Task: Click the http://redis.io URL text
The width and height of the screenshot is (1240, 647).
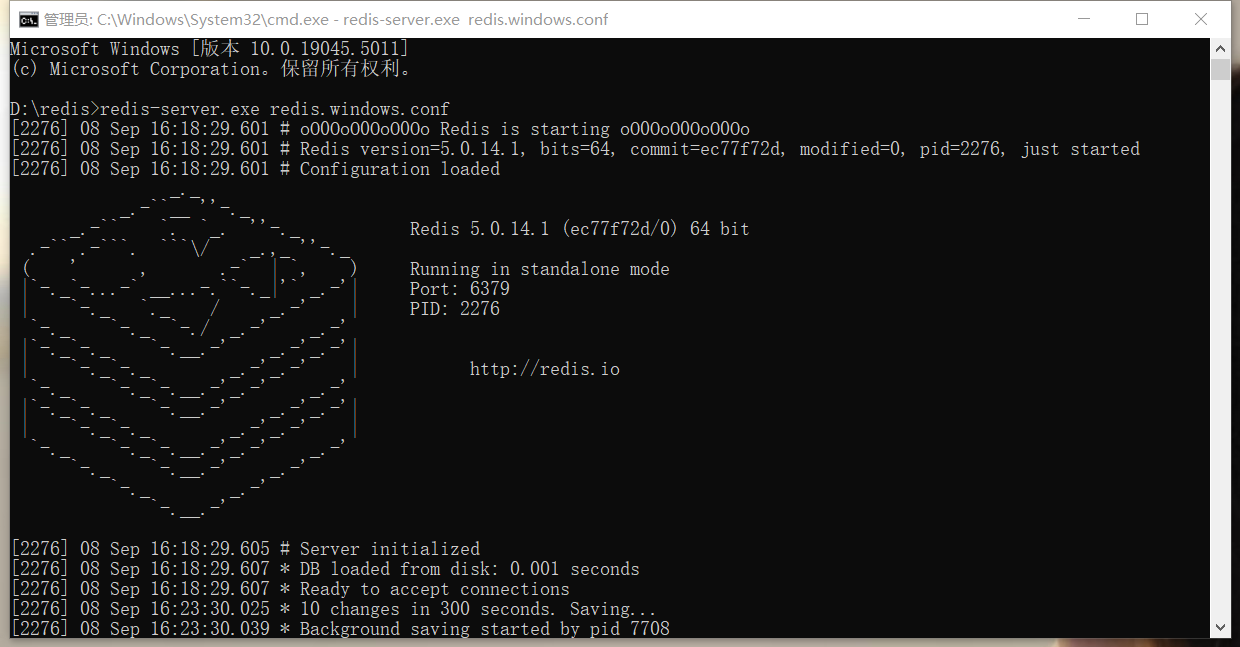Action: click(544, 369)
